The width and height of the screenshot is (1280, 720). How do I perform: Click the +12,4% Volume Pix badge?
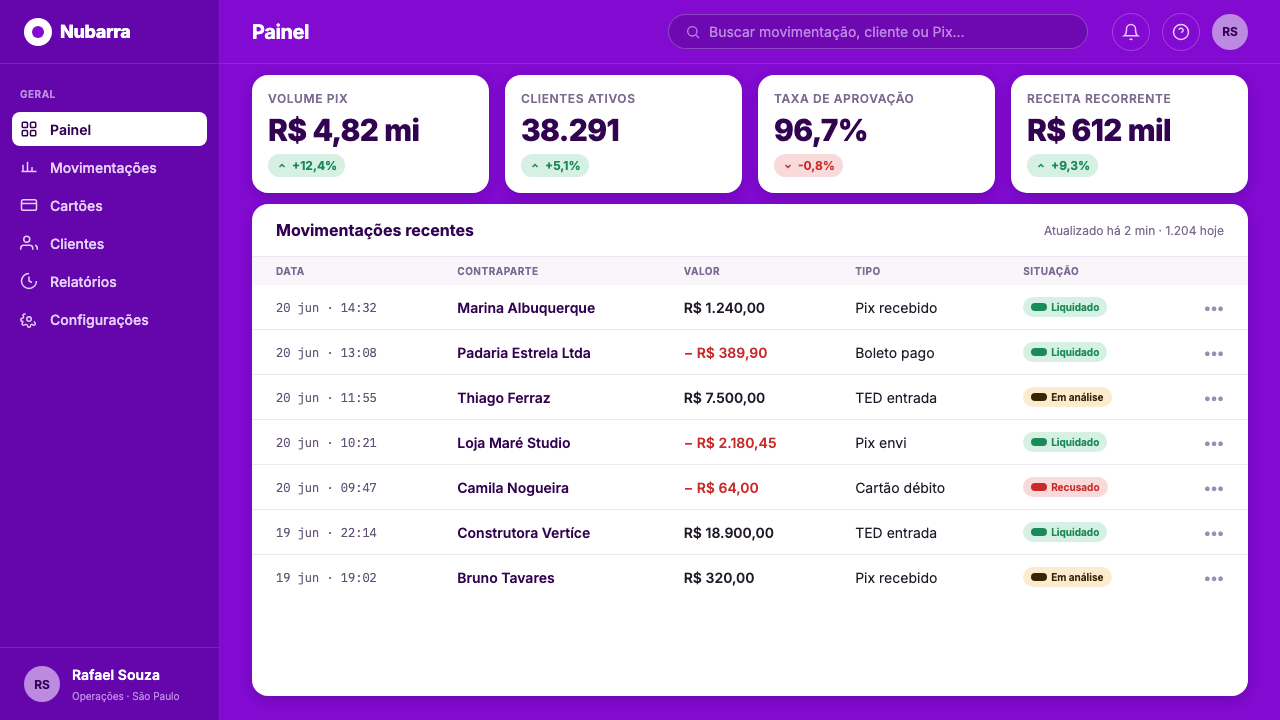pos(306,165)
